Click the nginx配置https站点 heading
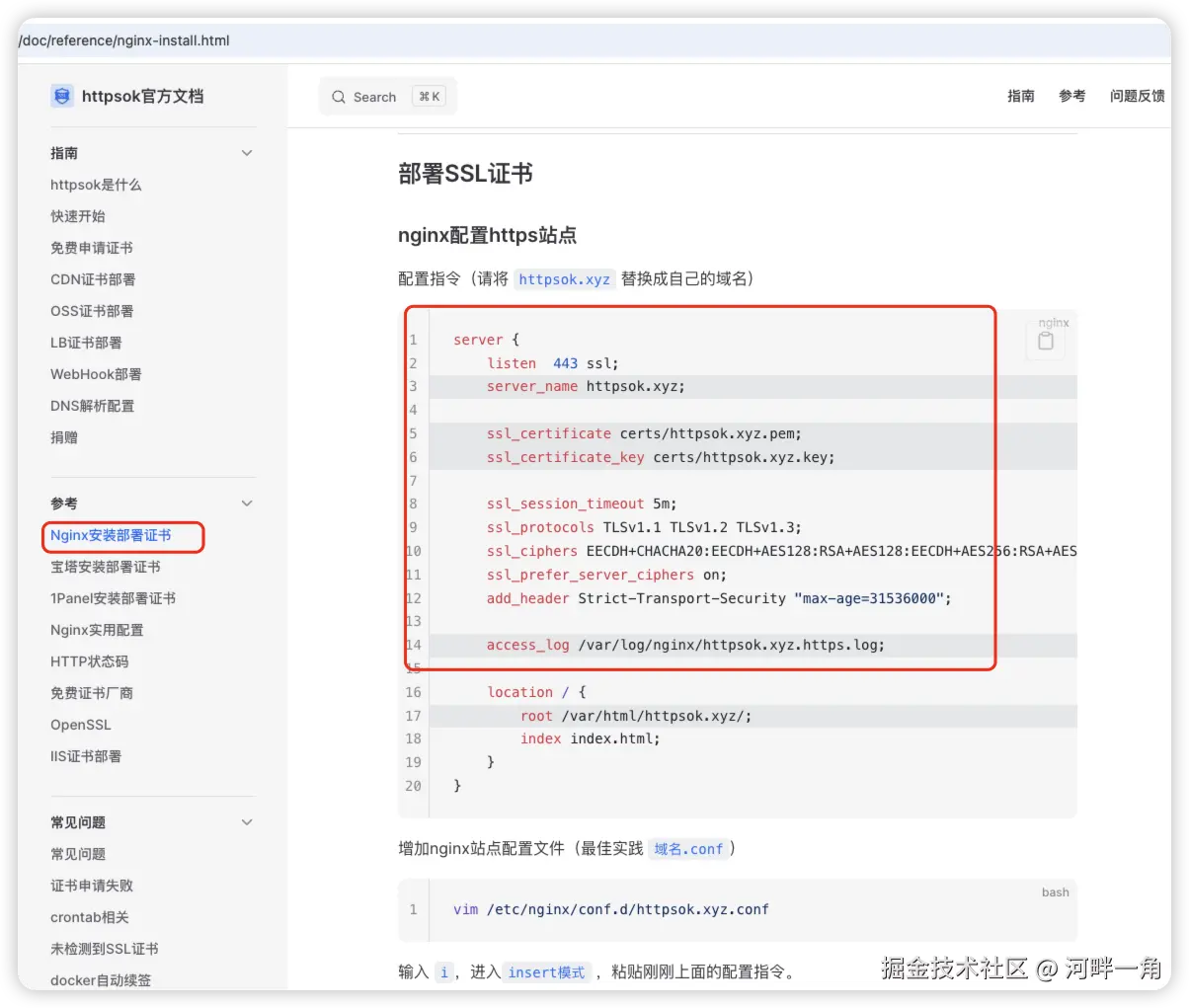This screenshot has width=1189, height=1008. coord(487,235)
